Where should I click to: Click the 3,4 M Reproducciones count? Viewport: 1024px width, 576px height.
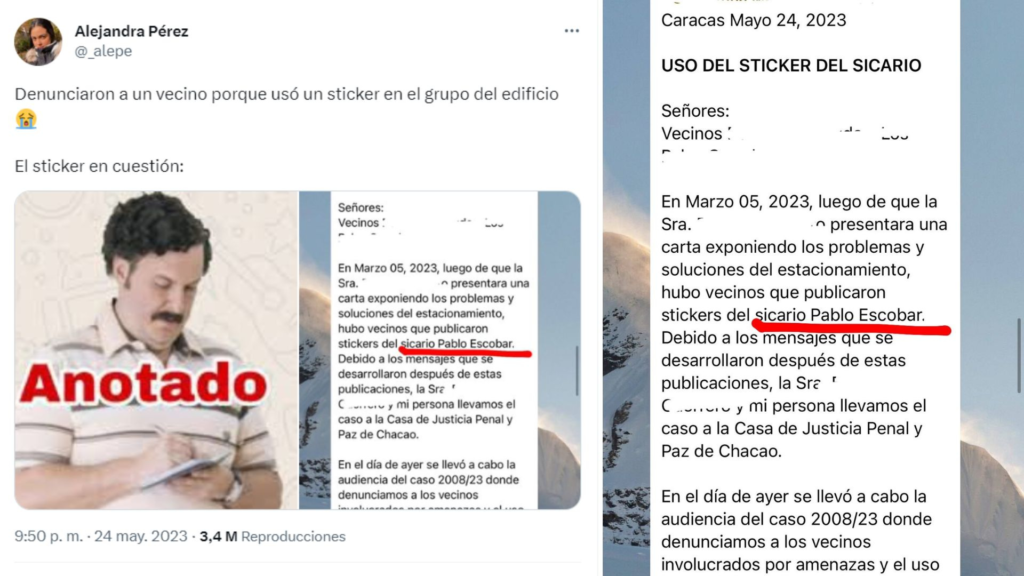(x=272, y=536)
